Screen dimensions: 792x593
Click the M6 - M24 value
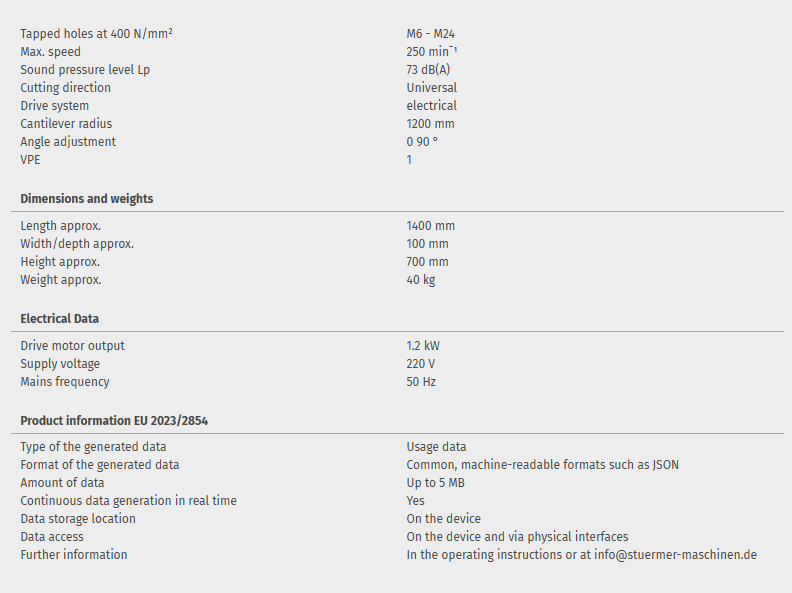431,34
